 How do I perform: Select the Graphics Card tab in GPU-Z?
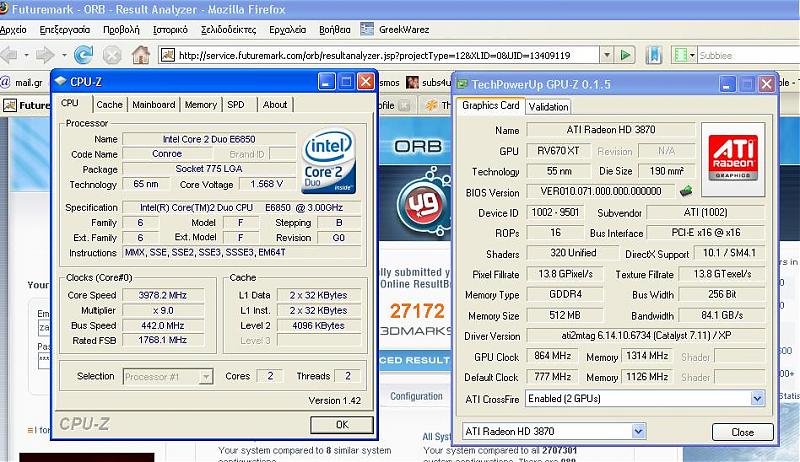point(490,106)
